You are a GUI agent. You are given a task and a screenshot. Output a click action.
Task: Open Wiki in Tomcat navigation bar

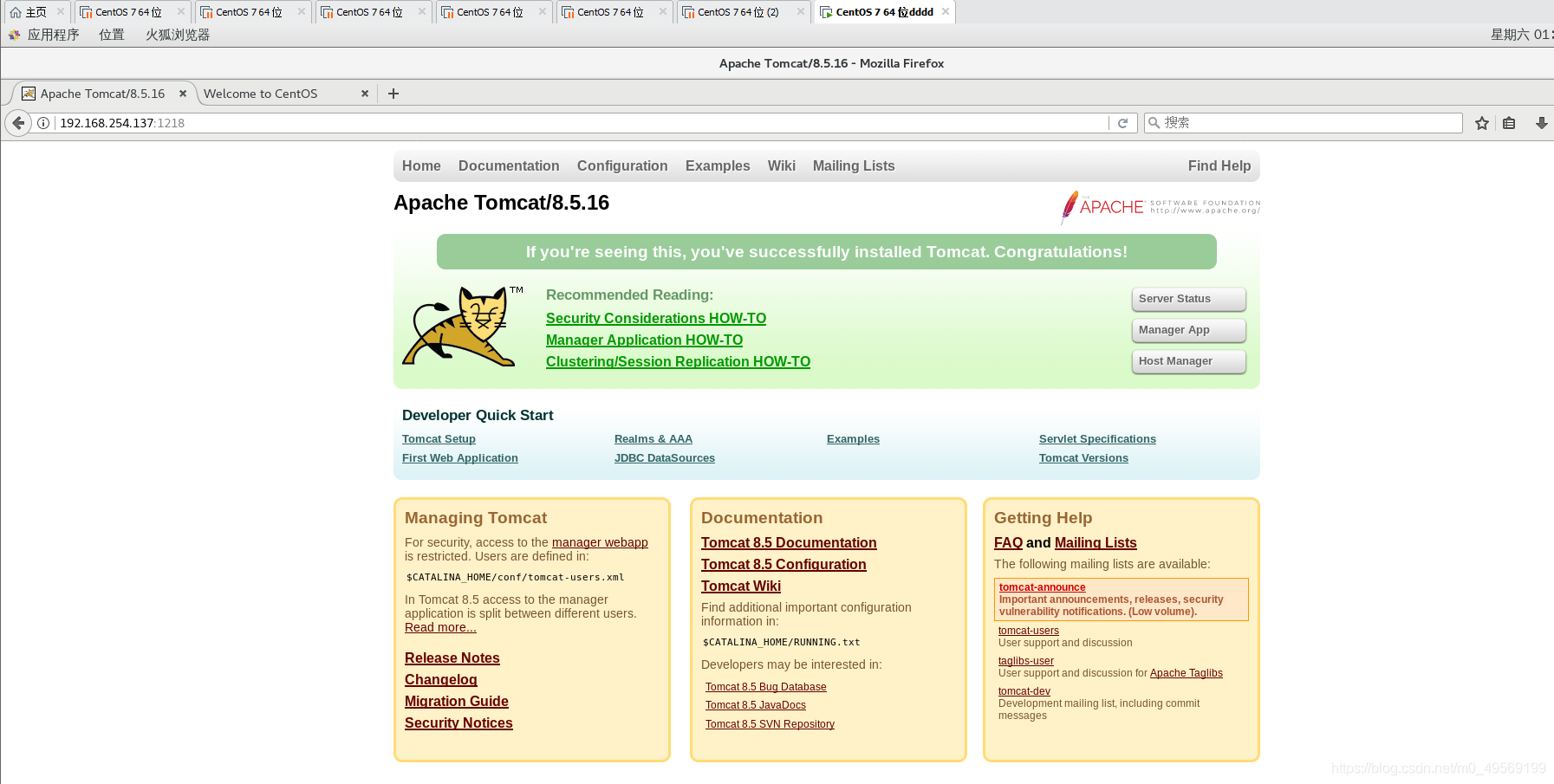point(782,166)
